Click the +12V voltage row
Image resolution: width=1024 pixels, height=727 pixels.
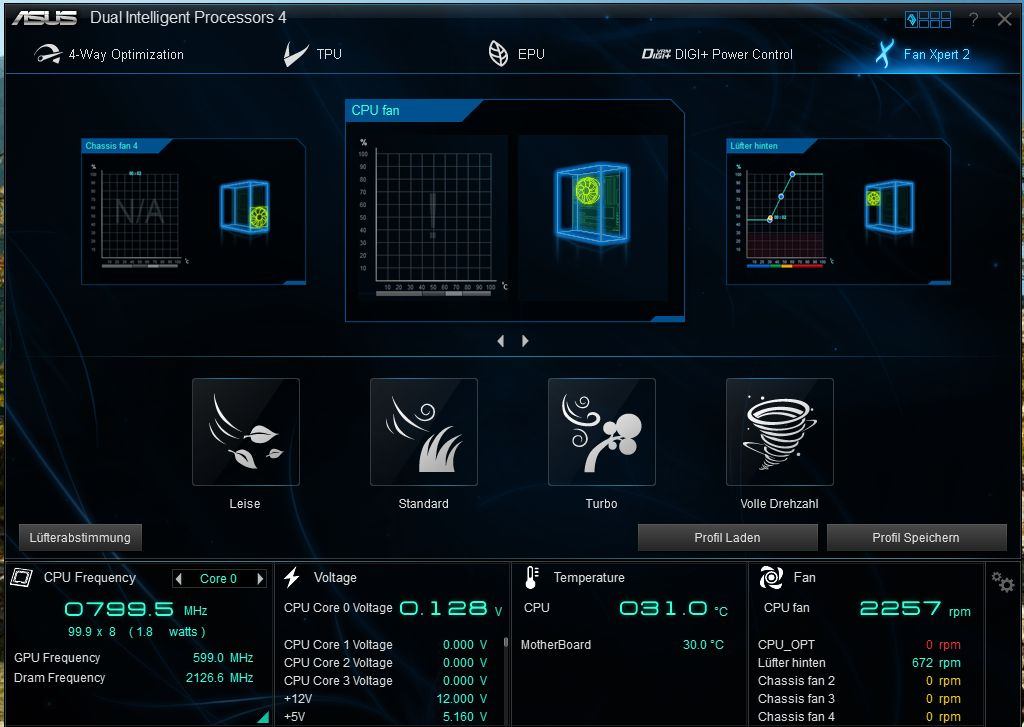point(386,699)
